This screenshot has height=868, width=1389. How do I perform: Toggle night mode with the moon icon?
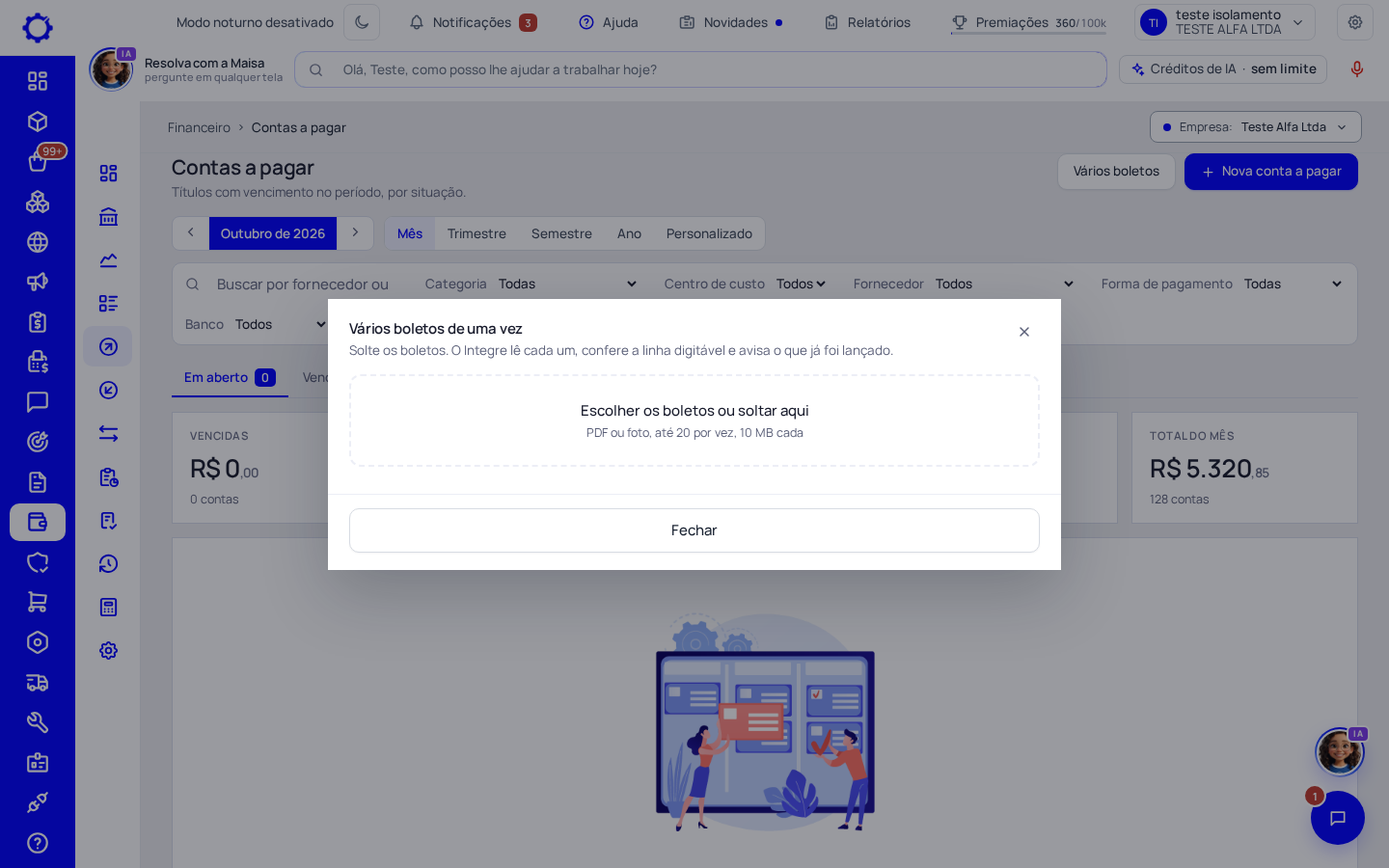tap(362, 22)
